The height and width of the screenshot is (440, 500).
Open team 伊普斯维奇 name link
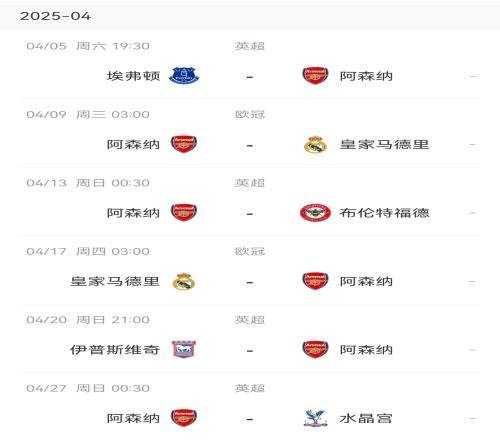click(115, 350)
